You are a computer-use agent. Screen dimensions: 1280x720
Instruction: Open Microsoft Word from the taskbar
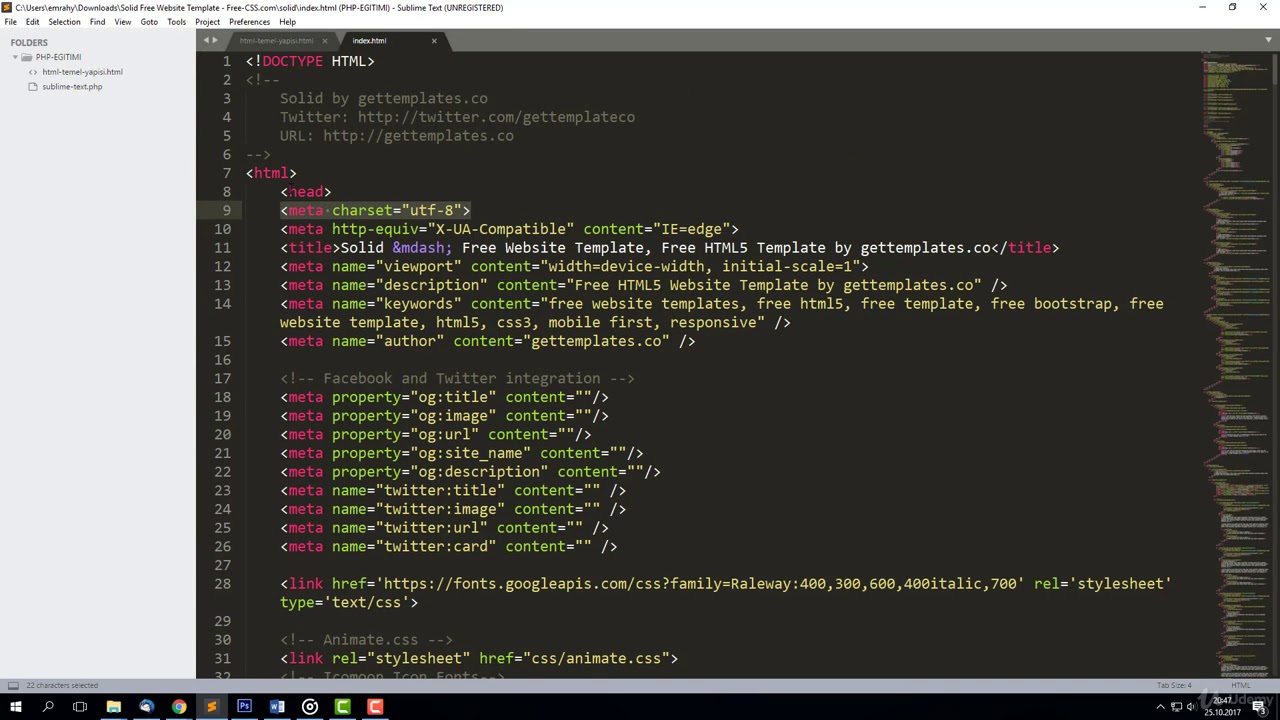click(x=277, y=707)
